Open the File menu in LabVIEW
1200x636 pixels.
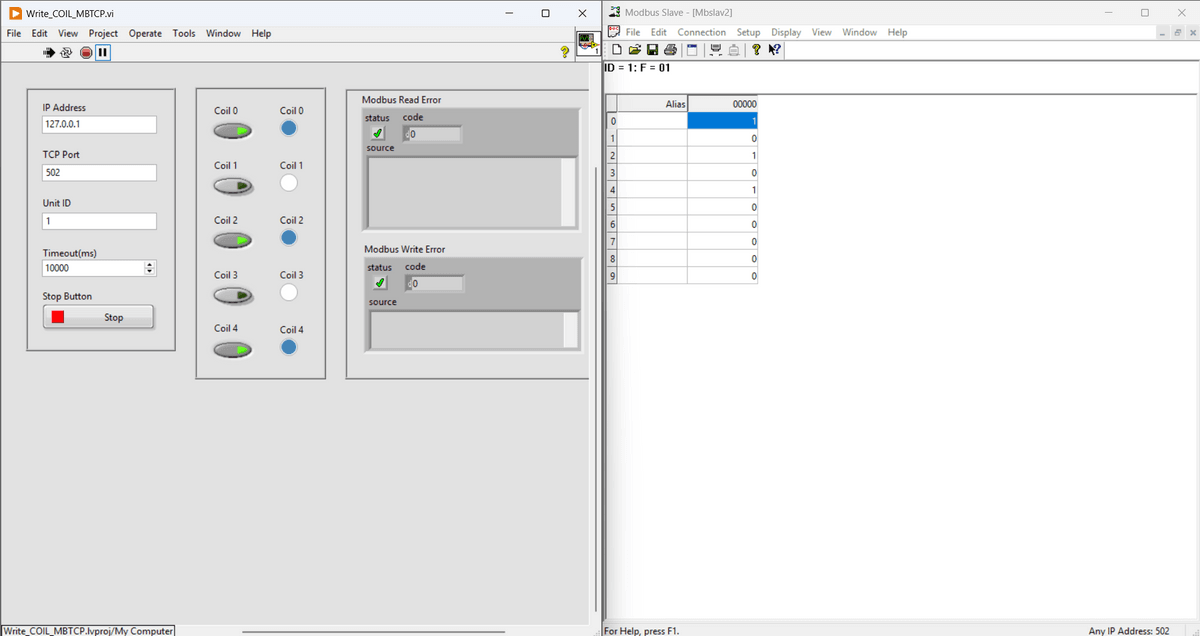click(x=14, y=33)
